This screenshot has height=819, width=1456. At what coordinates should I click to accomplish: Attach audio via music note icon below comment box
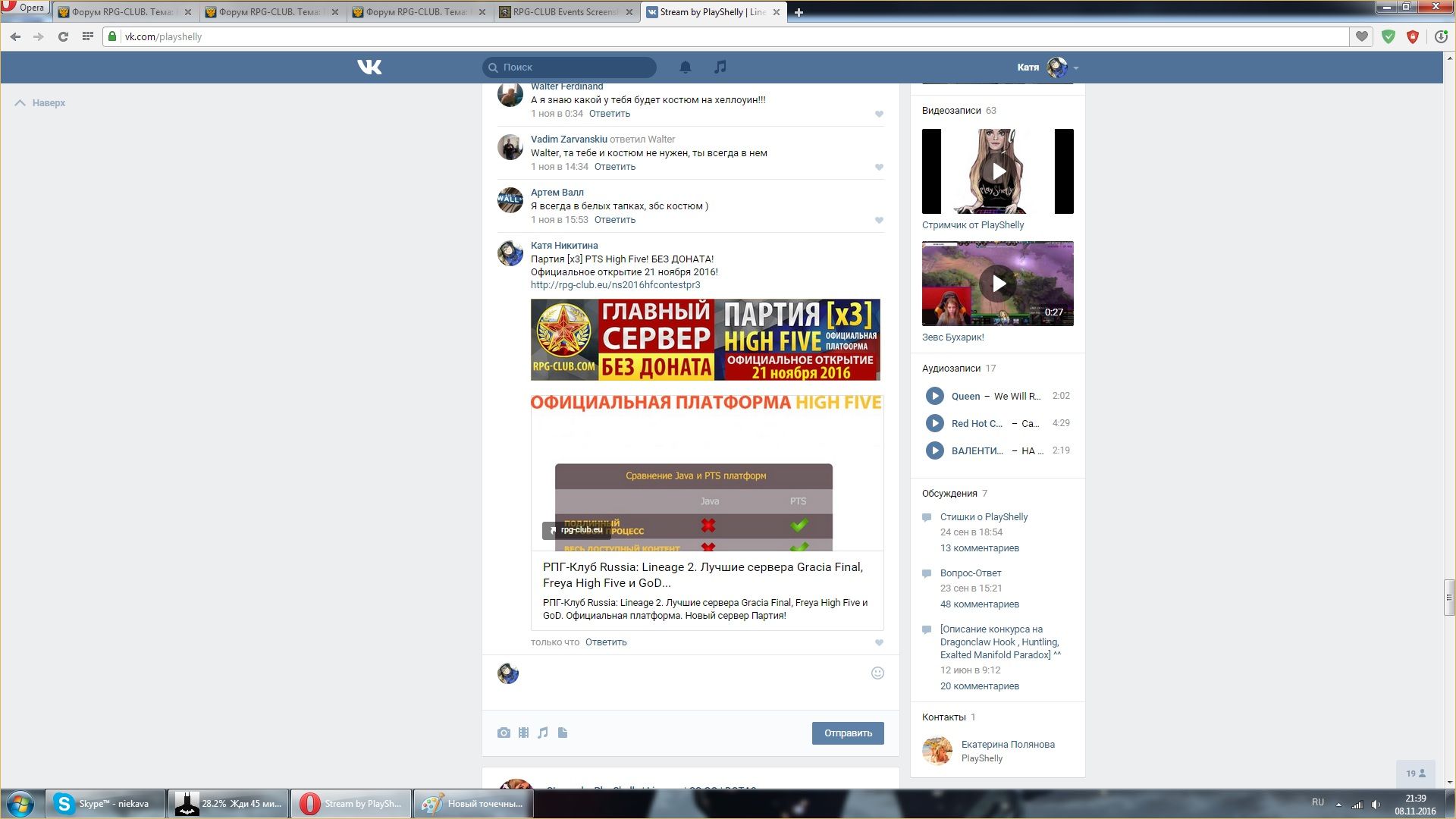[543, 733]
